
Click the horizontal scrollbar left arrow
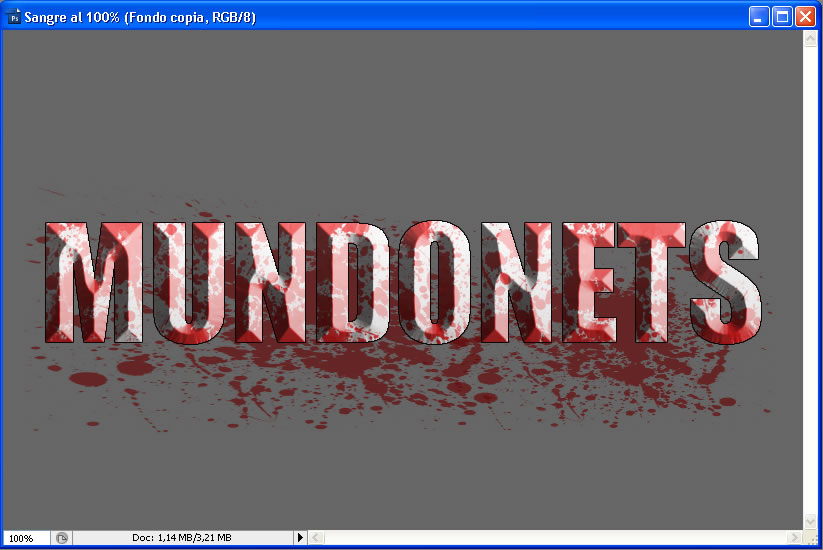pos(315,537)
